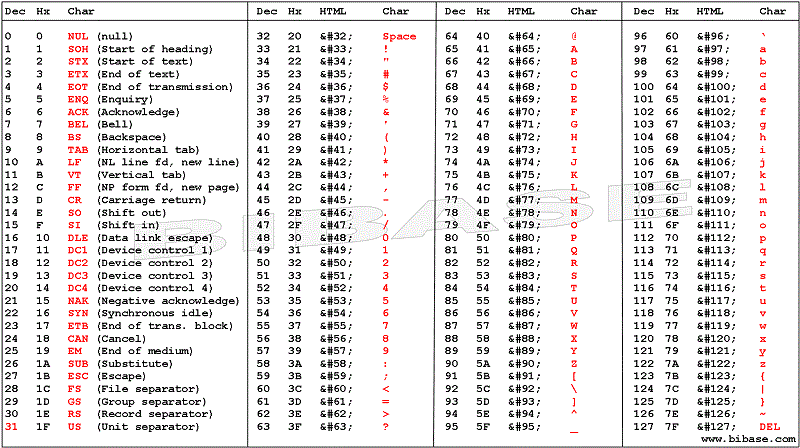The image size is (800, 448).
Task: Click the red NUL abbreviation
Action: [78, 35]
